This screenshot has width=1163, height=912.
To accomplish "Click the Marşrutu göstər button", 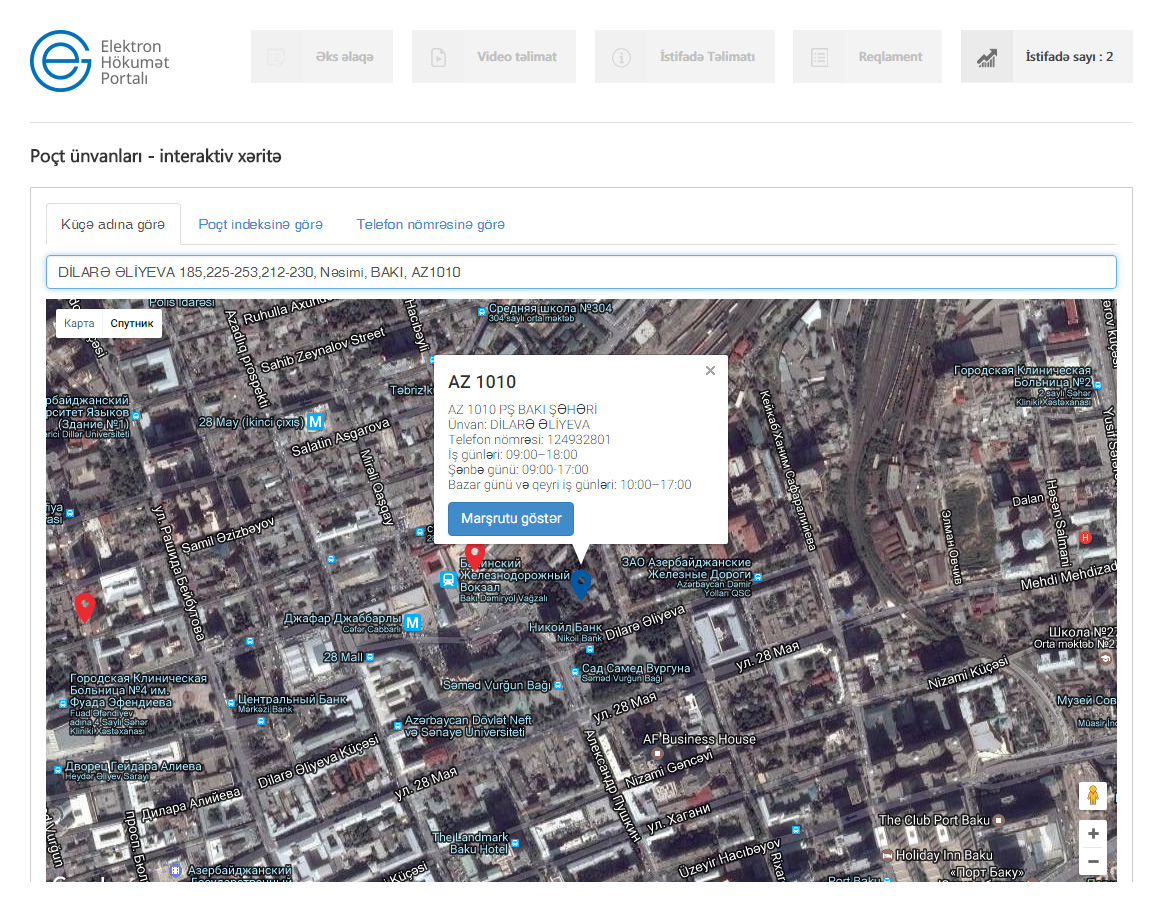I will (511, 518).
